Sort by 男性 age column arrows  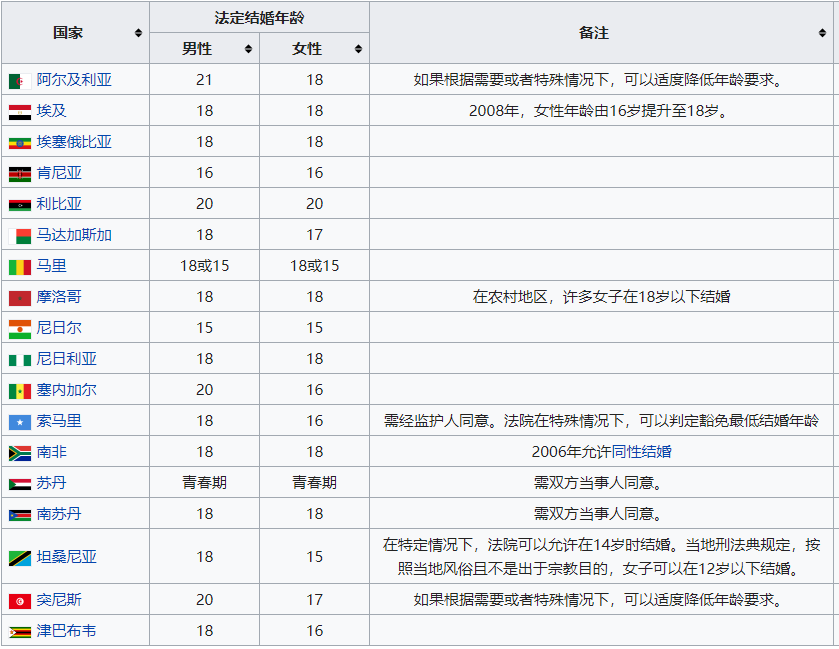[x=248, y=49]
